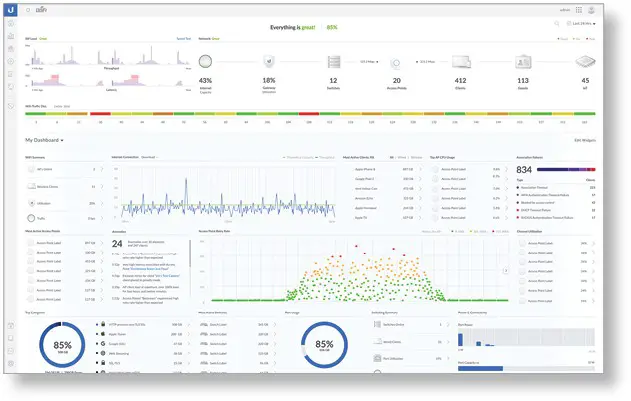631x401 pixels.
Task: Open the apps grid icon beside admin
Action: 579,10
